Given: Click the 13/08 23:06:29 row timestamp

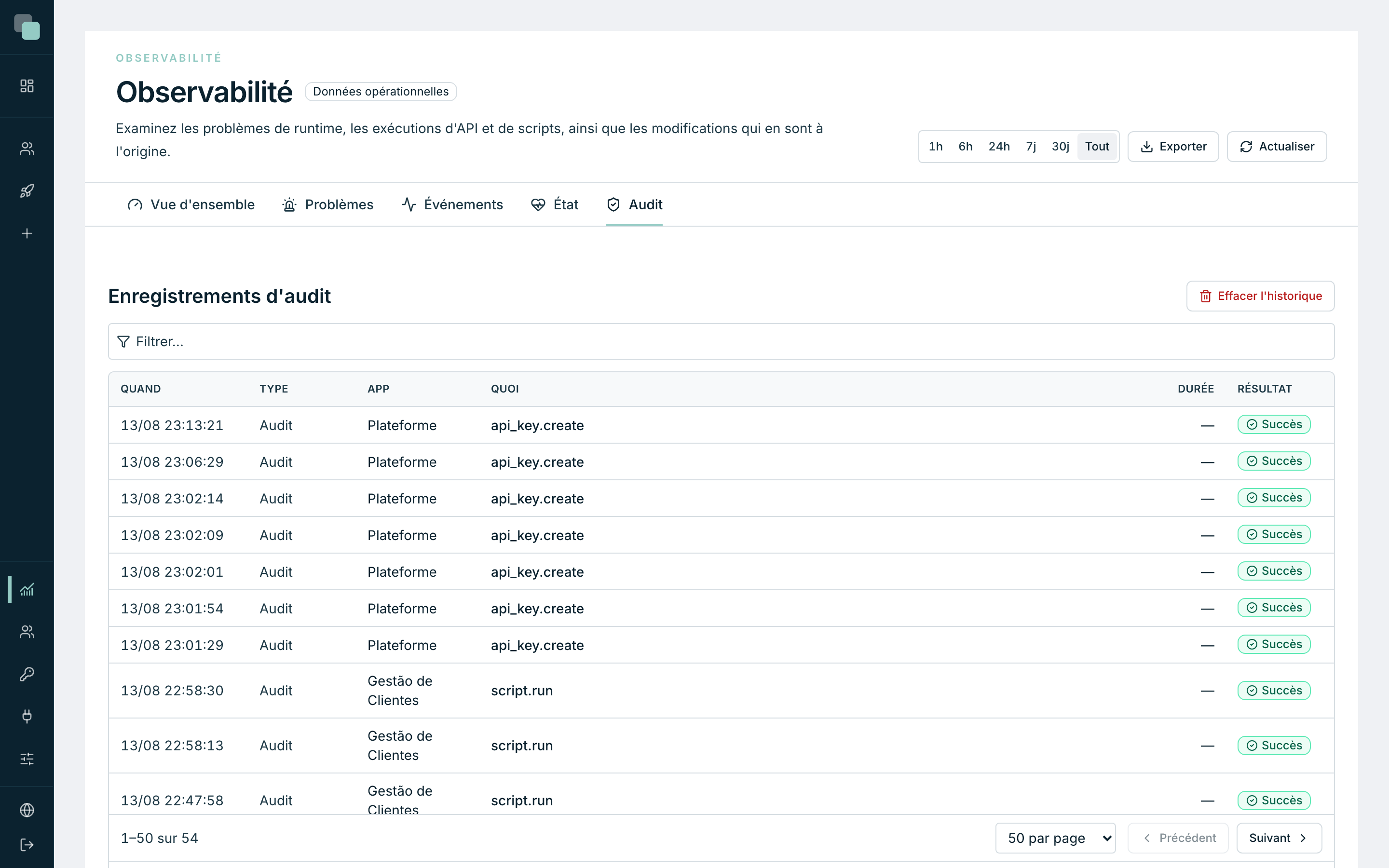Looking at the screenshot, I should click(172, 462).
